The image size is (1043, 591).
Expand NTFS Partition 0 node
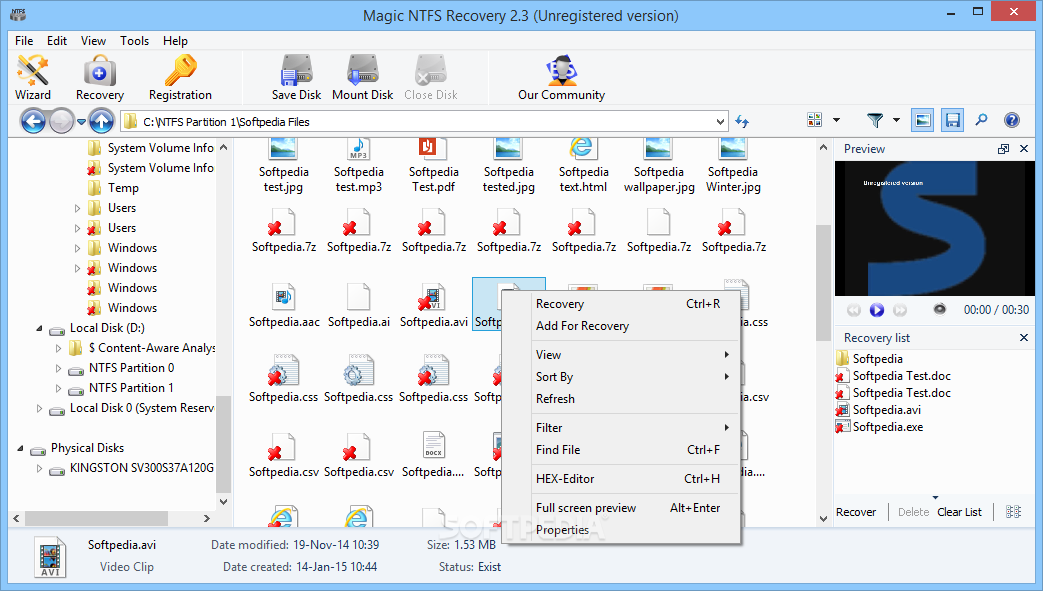pos(59,368)
